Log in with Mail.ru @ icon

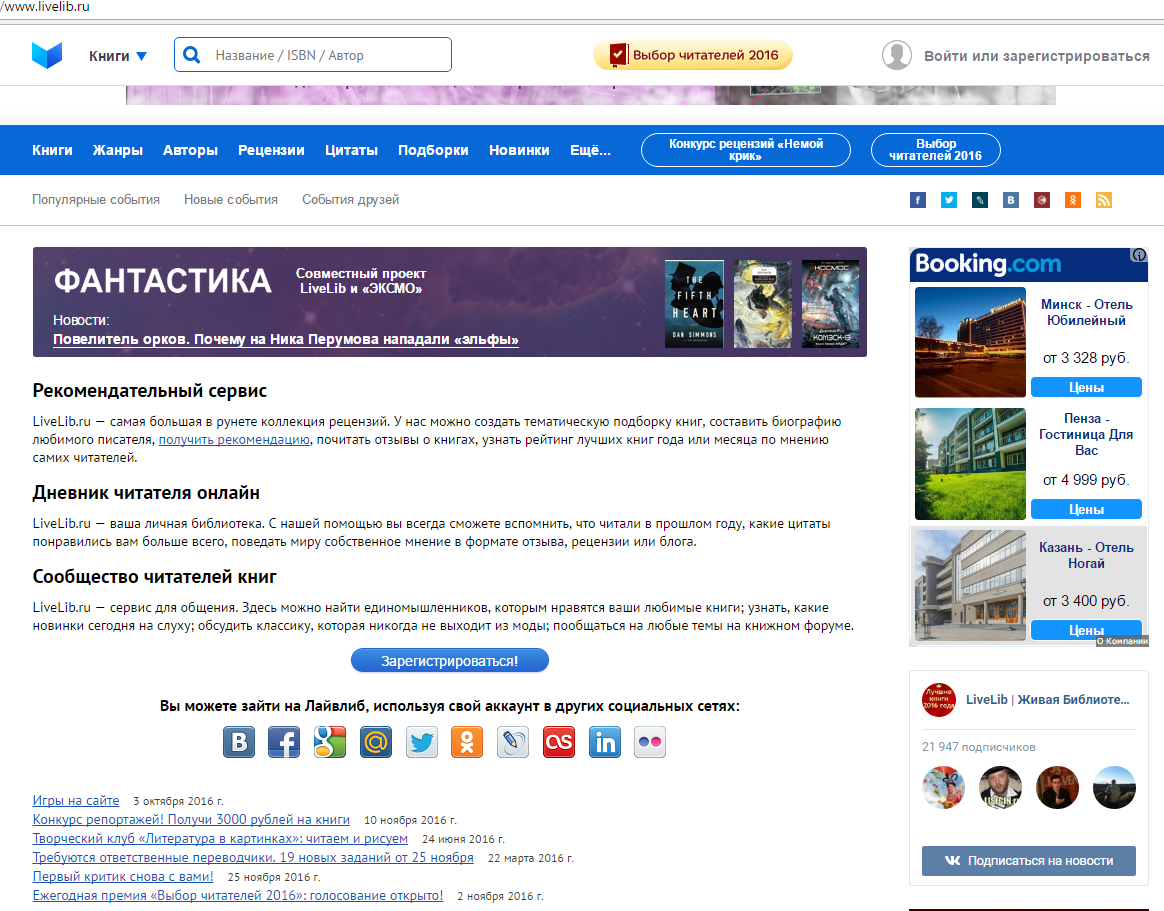376,742
